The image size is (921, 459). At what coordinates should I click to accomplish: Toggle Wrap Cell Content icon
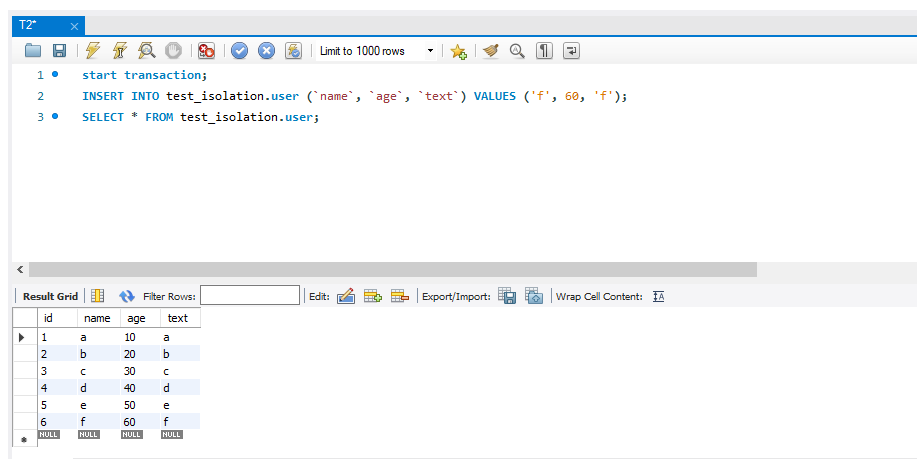coord(658,297)
